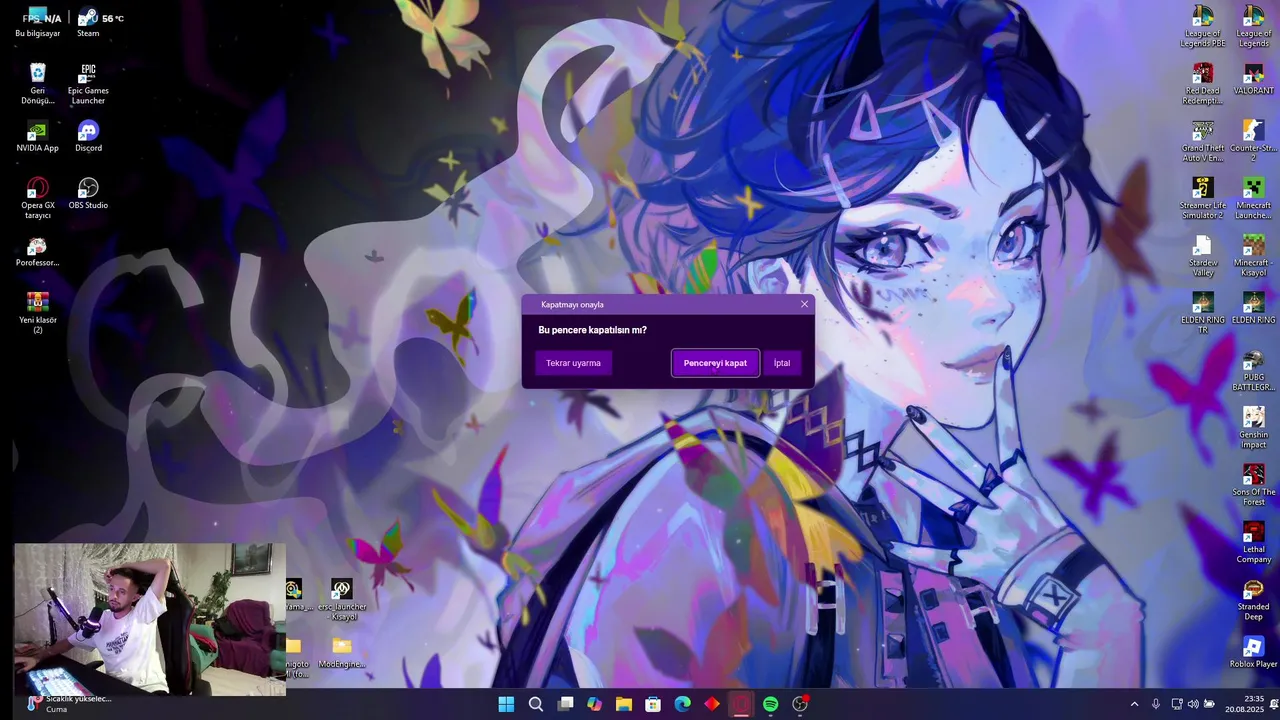Select the Sons Of The Forest icon

(x=1253, y=485)
